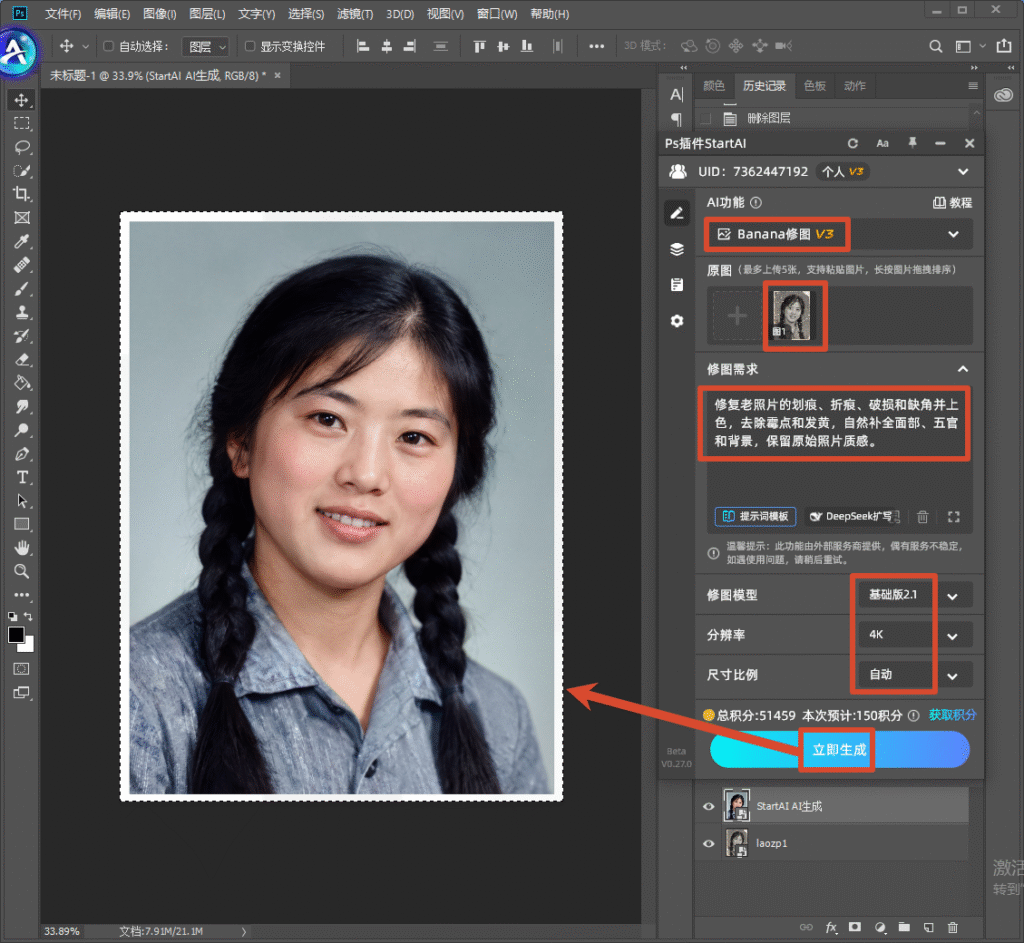The image size is (1024, 943).
Task: Open the 分辨率 4K dropdown
Action: 914,635
